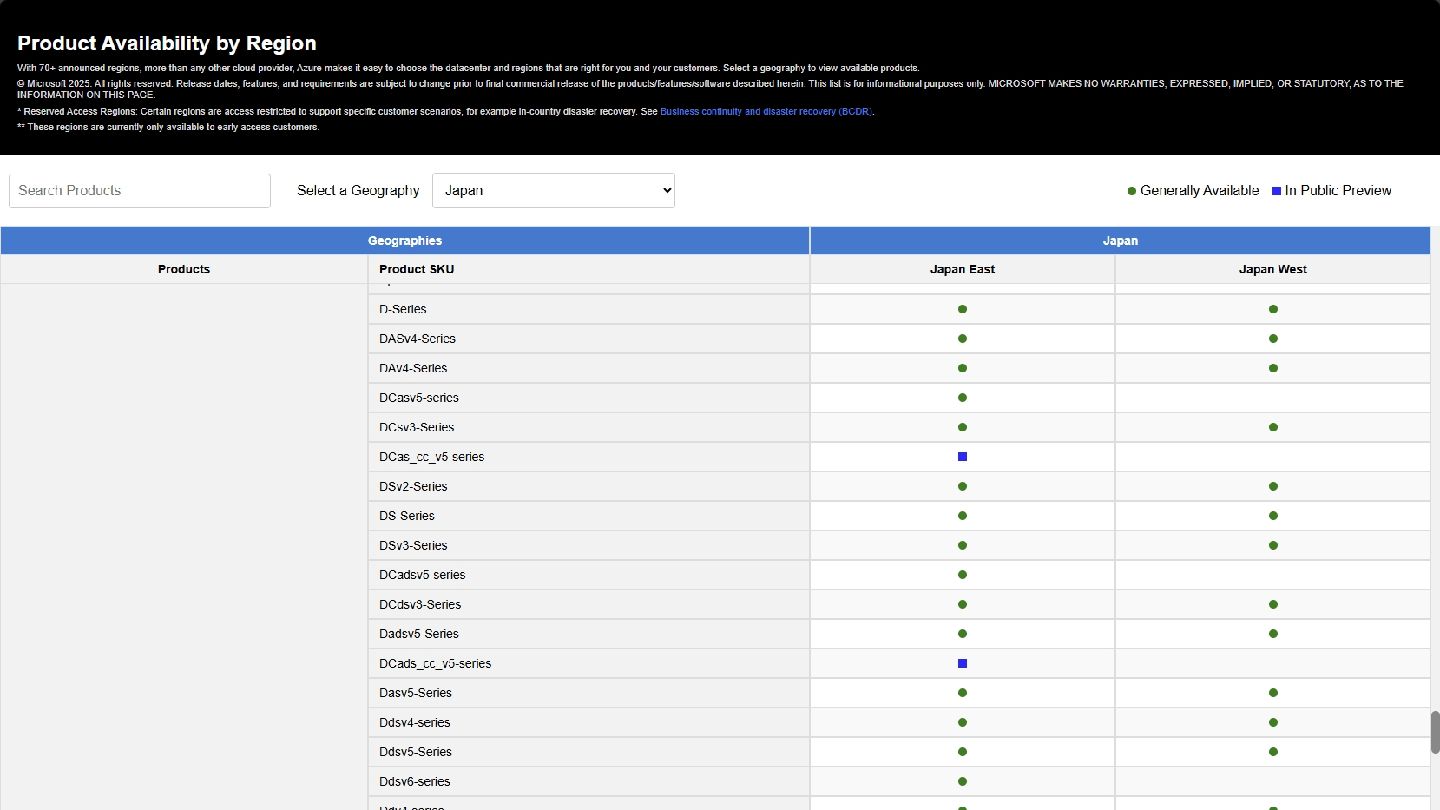Image resolution: width=1440 pixels, height=810 pixels.
Task: Click the Ddsv5-Series Japan West green dot
Action: tap(1273, 752)
